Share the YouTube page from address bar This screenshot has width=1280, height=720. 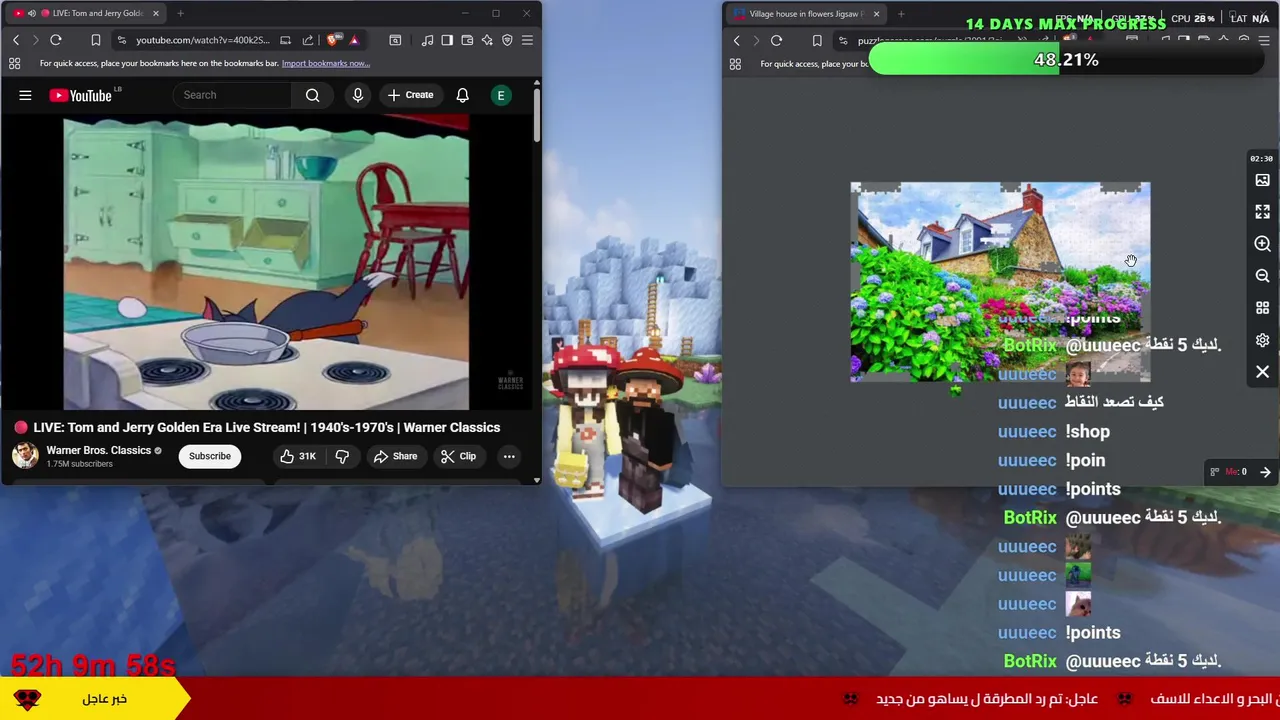pos(308,40)
